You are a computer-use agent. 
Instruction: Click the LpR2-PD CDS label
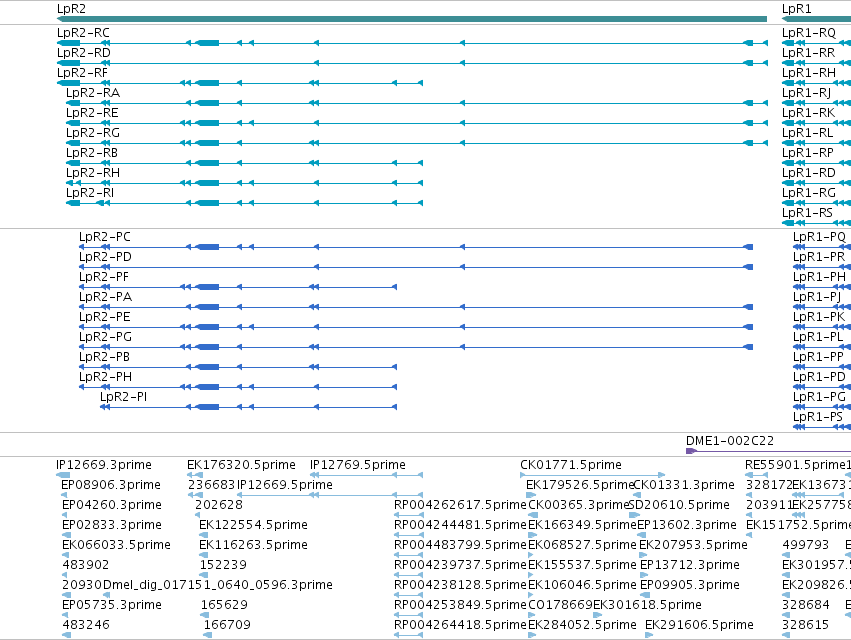[x=105, y=257]
